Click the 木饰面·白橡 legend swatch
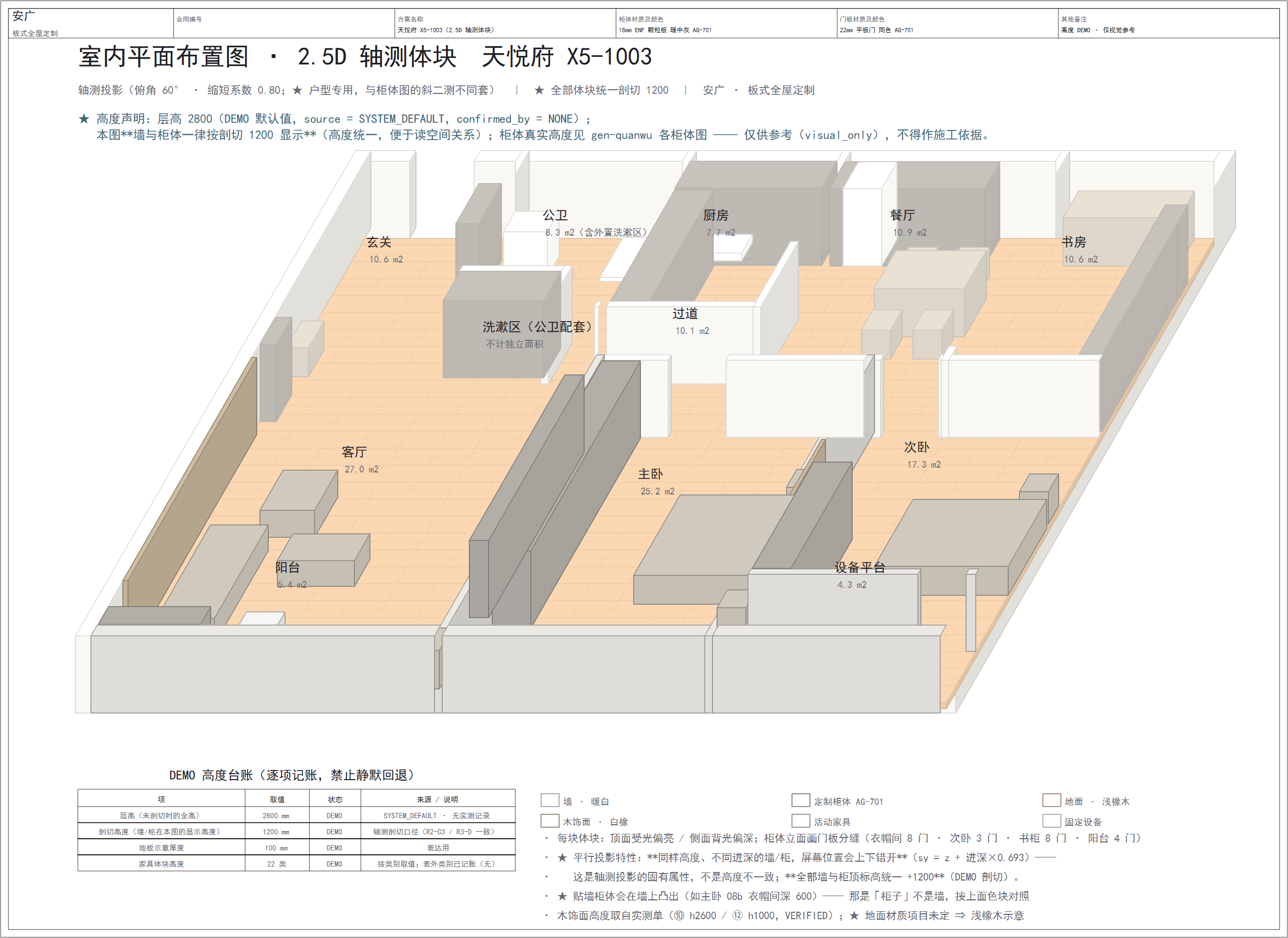Screen dimensions: 1288x938 (550, 821)
